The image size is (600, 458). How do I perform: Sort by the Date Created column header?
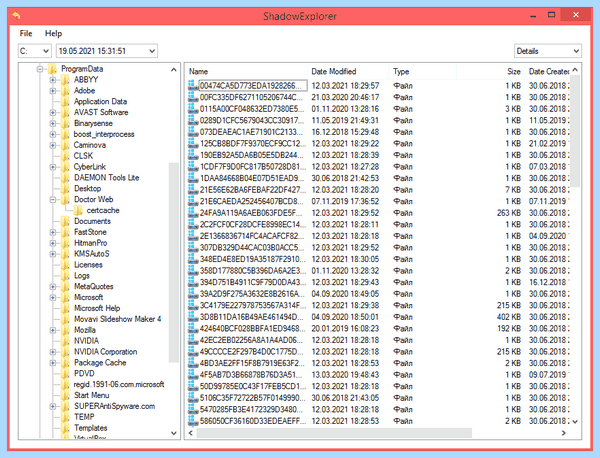click(x=547, y=72)
